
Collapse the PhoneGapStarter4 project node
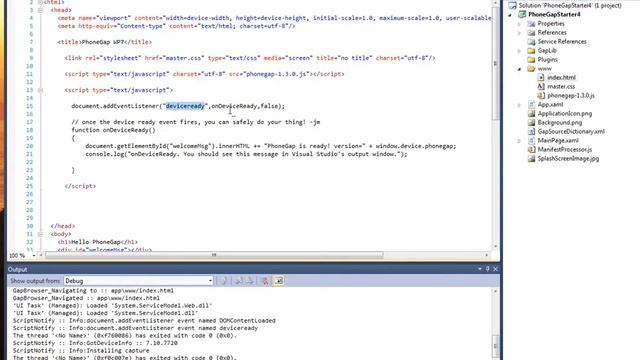tap(510, 15)
